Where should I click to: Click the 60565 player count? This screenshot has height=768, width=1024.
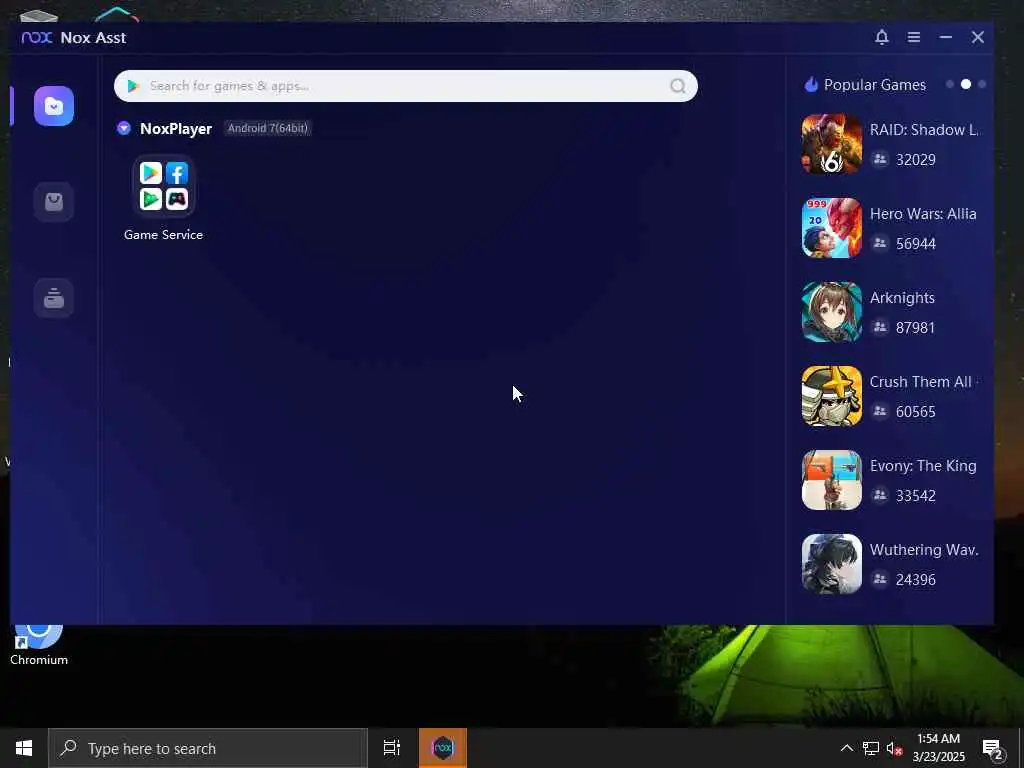916,411
